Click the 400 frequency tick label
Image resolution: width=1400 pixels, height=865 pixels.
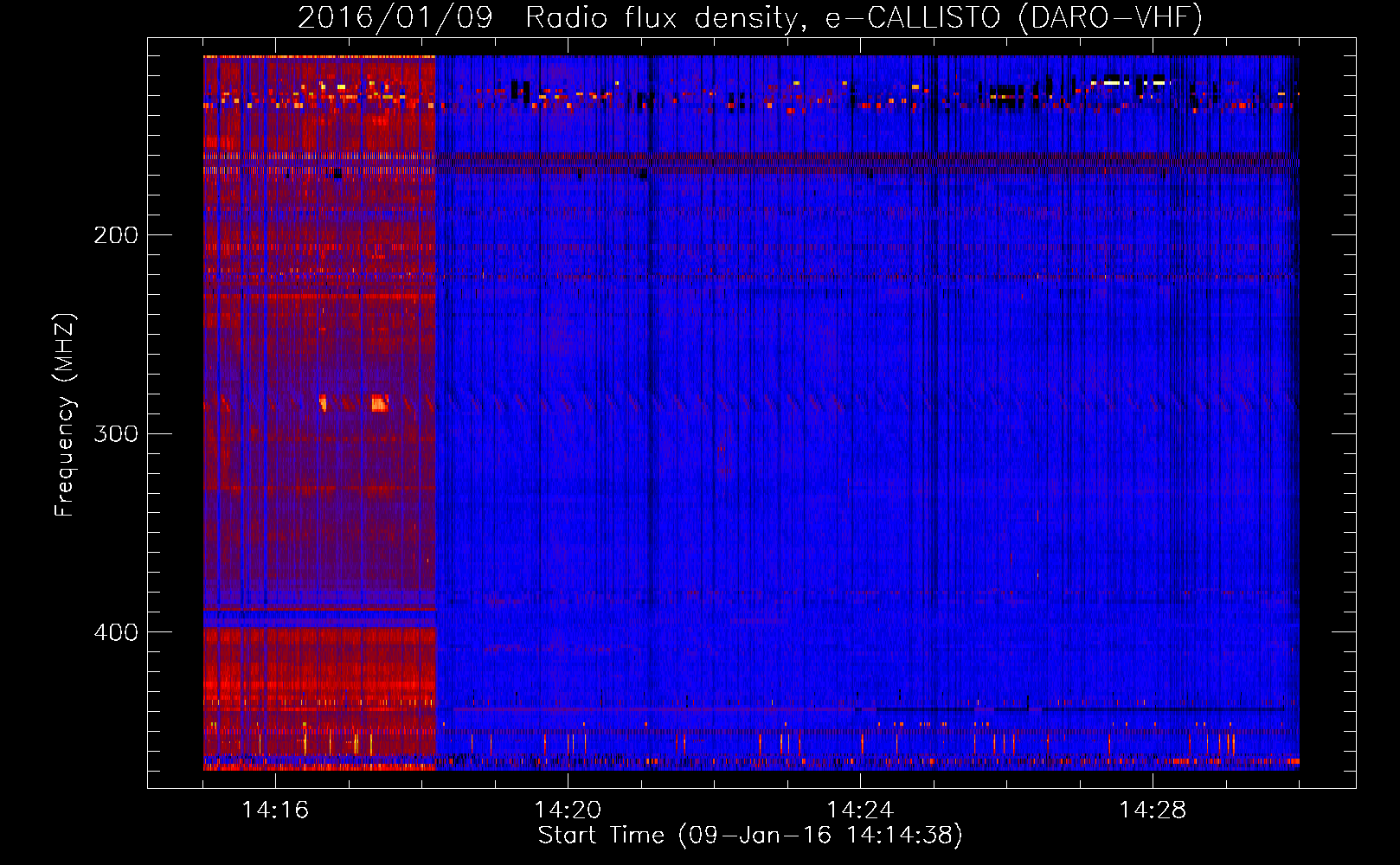116,632
